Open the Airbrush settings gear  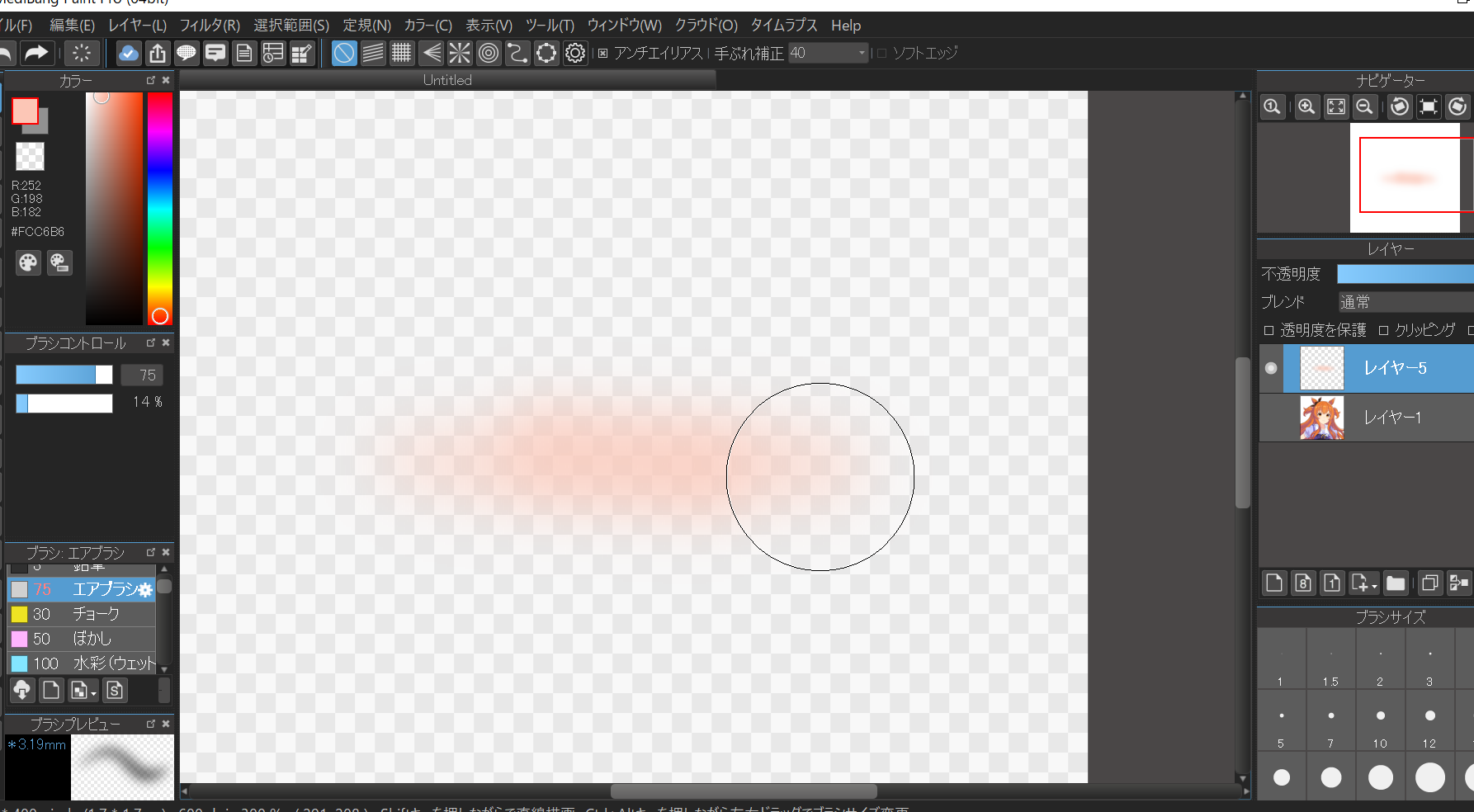pos(145,590)
